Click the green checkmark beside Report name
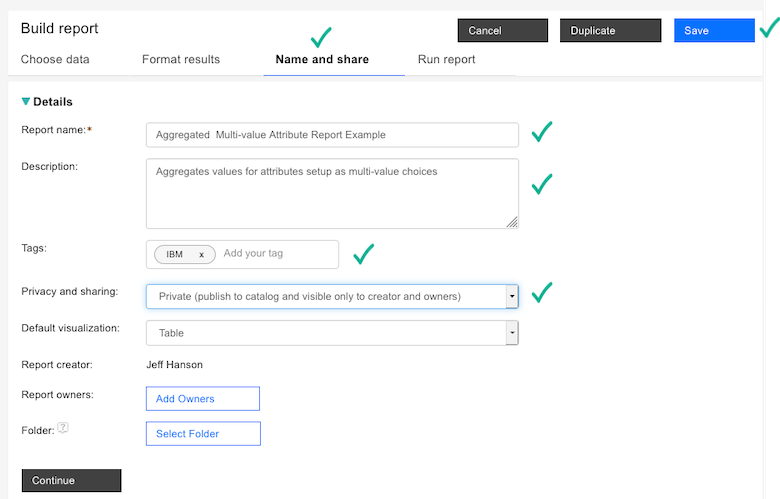780x499 pixels. [x=542, y=132]
